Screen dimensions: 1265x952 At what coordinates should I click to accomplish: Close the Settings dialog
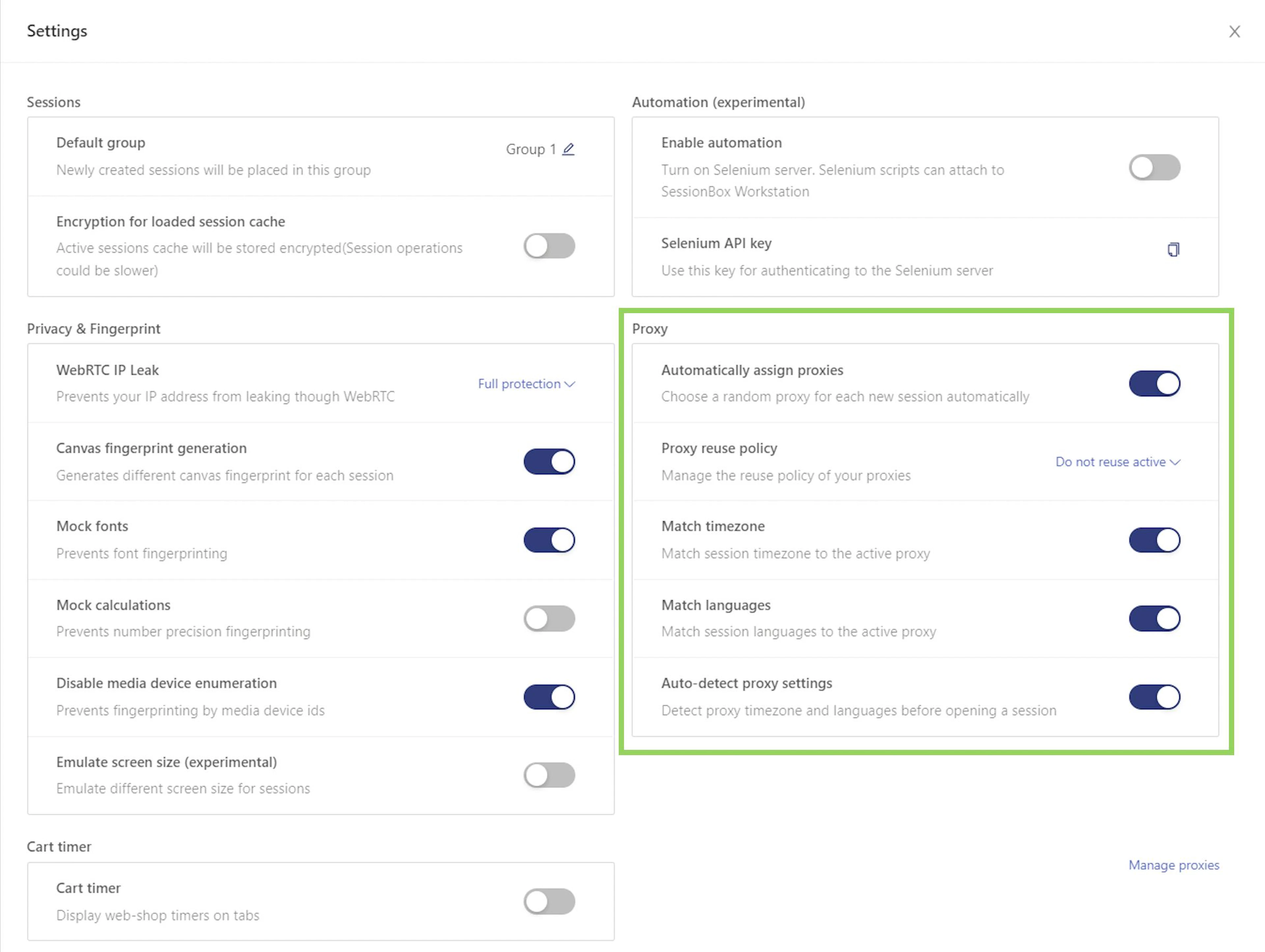tap(1235, 31)
